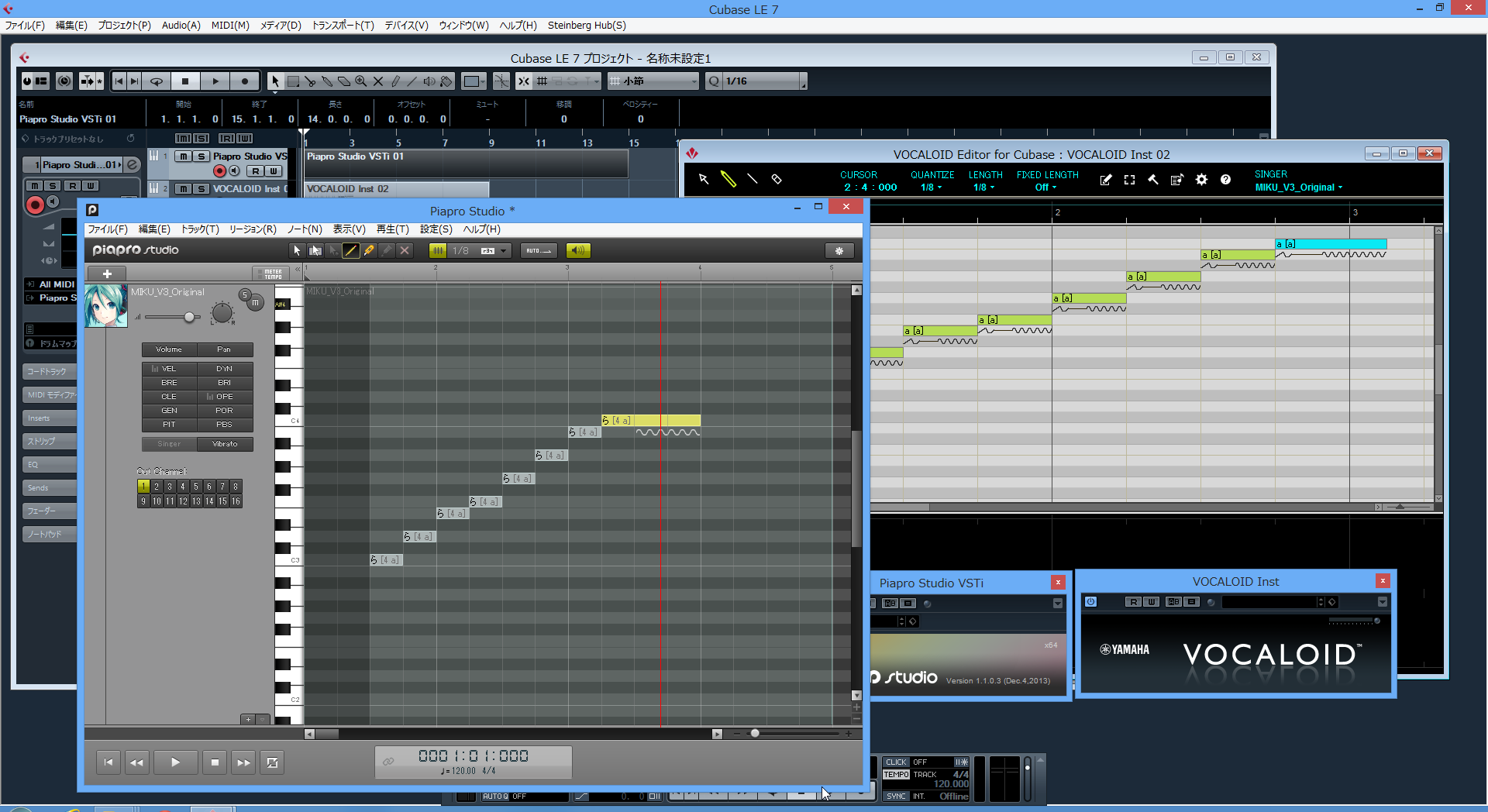Open ノート(N) menu in Piapro Studio

(305, 229)
